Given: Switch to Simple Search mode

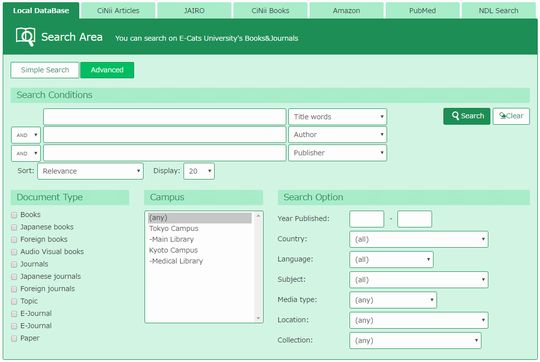Looking at the screenshot, I should click(45, 70).
